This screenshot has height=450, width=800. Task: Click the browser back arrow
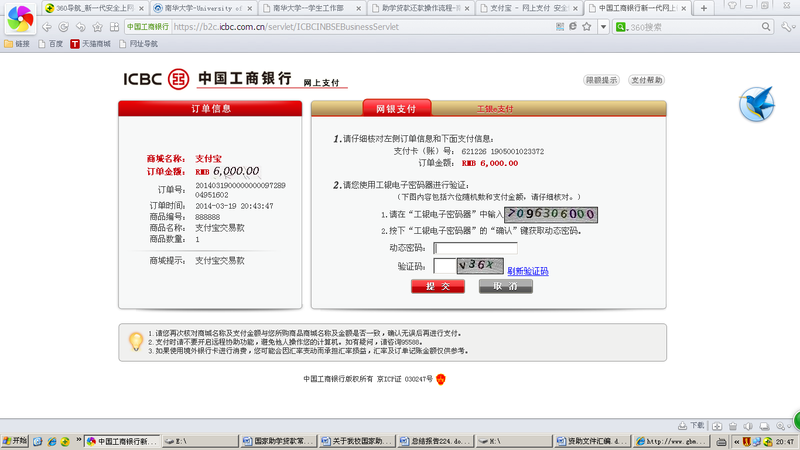point(47,27)
